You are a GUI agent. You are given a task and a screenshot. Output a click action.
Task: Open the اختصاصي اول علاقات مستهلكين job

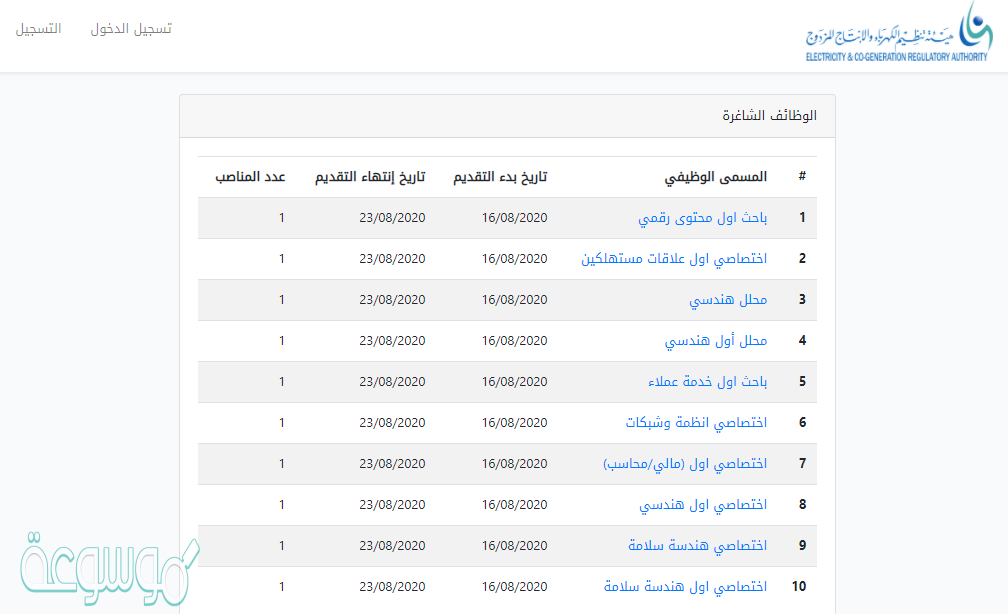click(674, 258)
